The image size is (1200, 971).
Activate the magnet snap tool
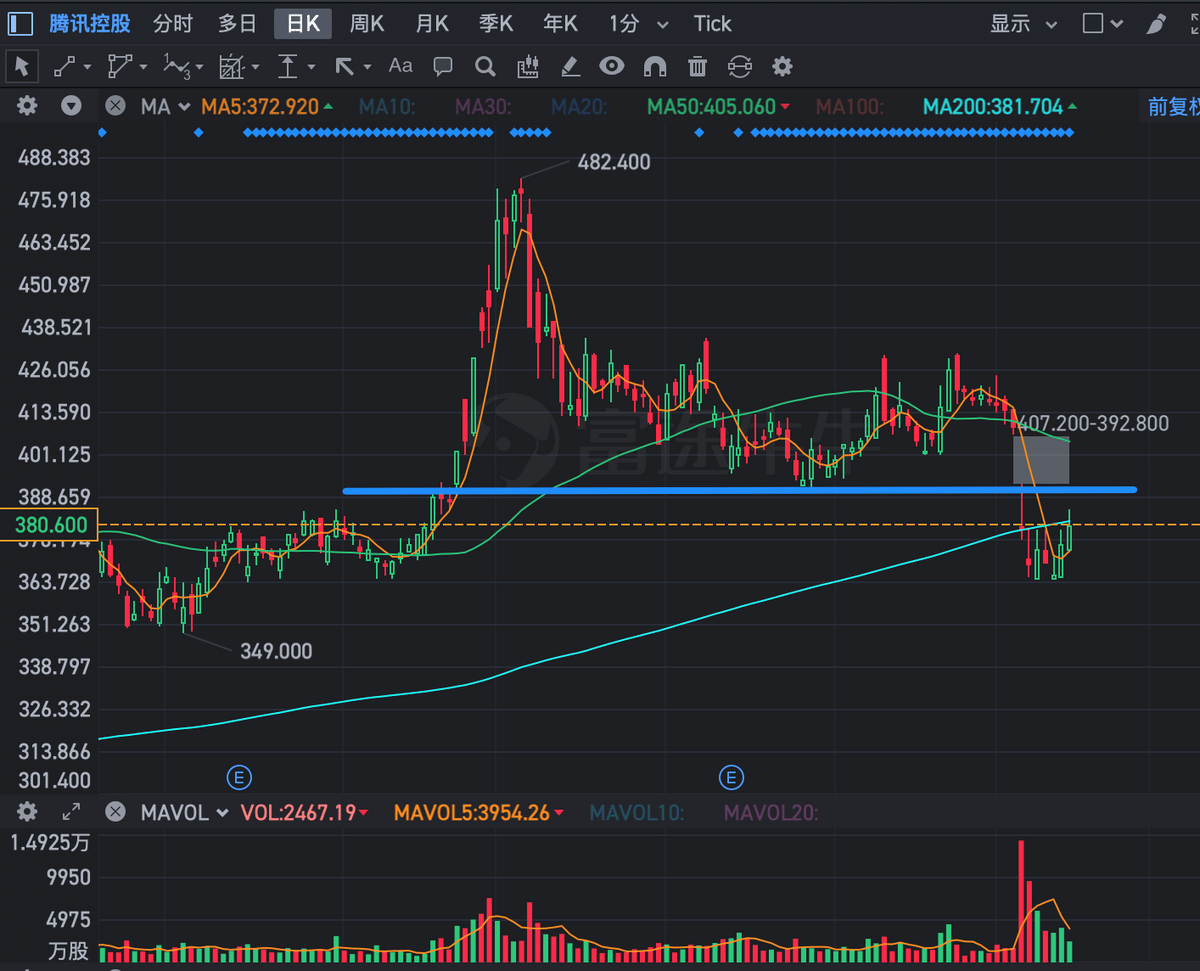click(654, 66)
